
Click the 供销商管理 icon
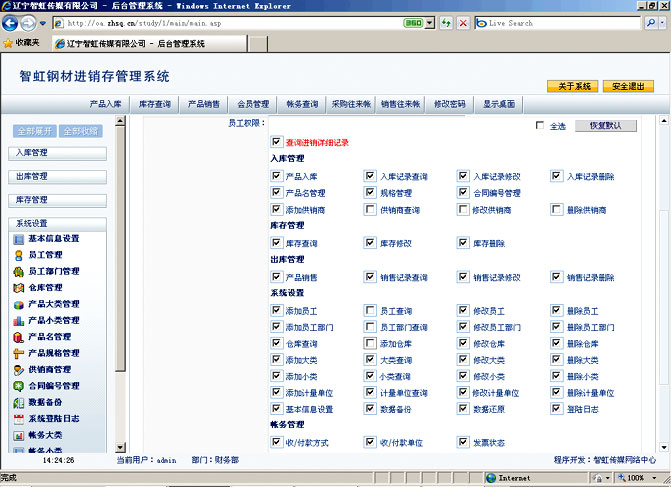pos(19,370)
